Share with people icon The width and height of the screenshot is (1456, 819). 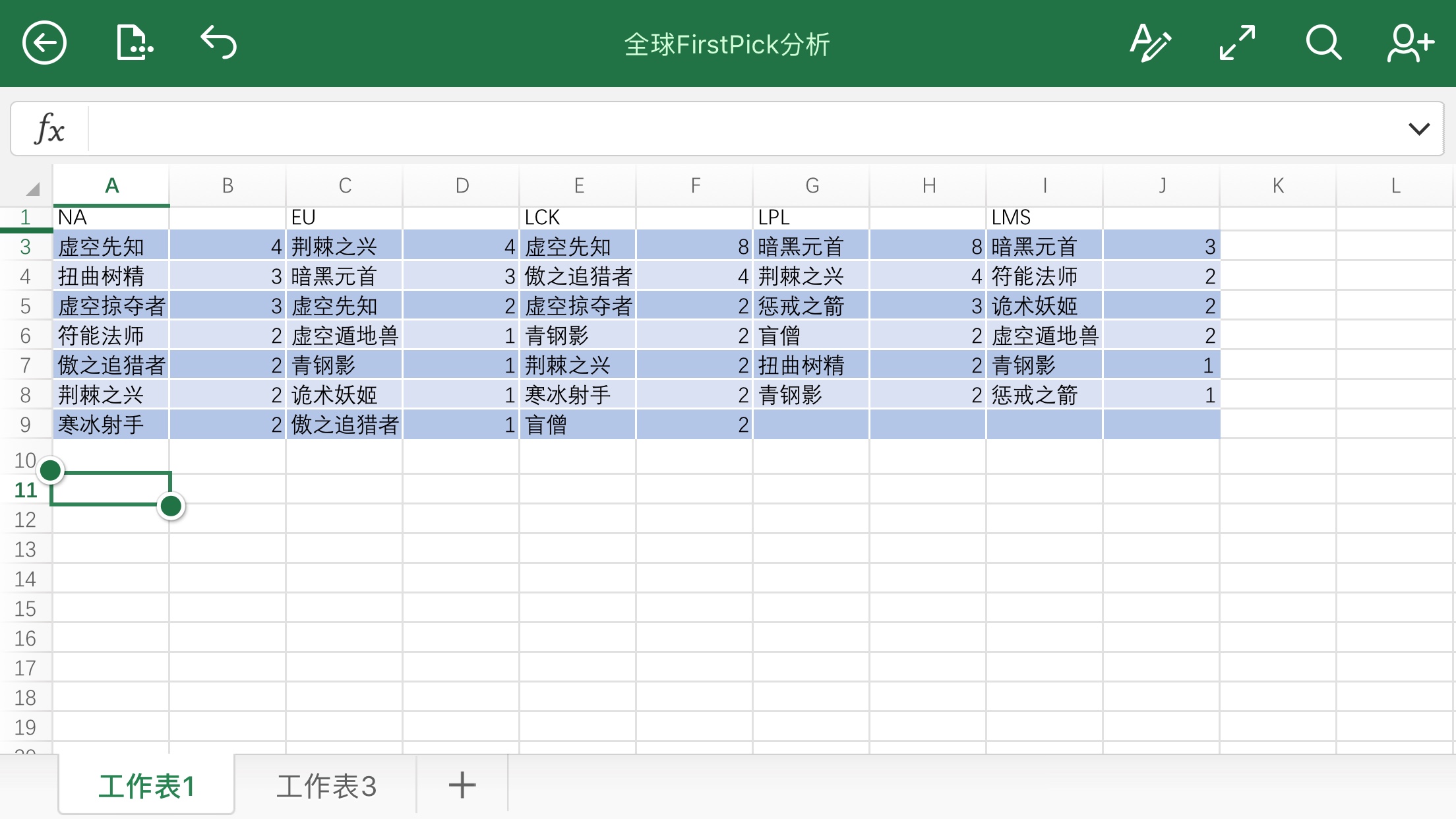tap(1410, 44)
